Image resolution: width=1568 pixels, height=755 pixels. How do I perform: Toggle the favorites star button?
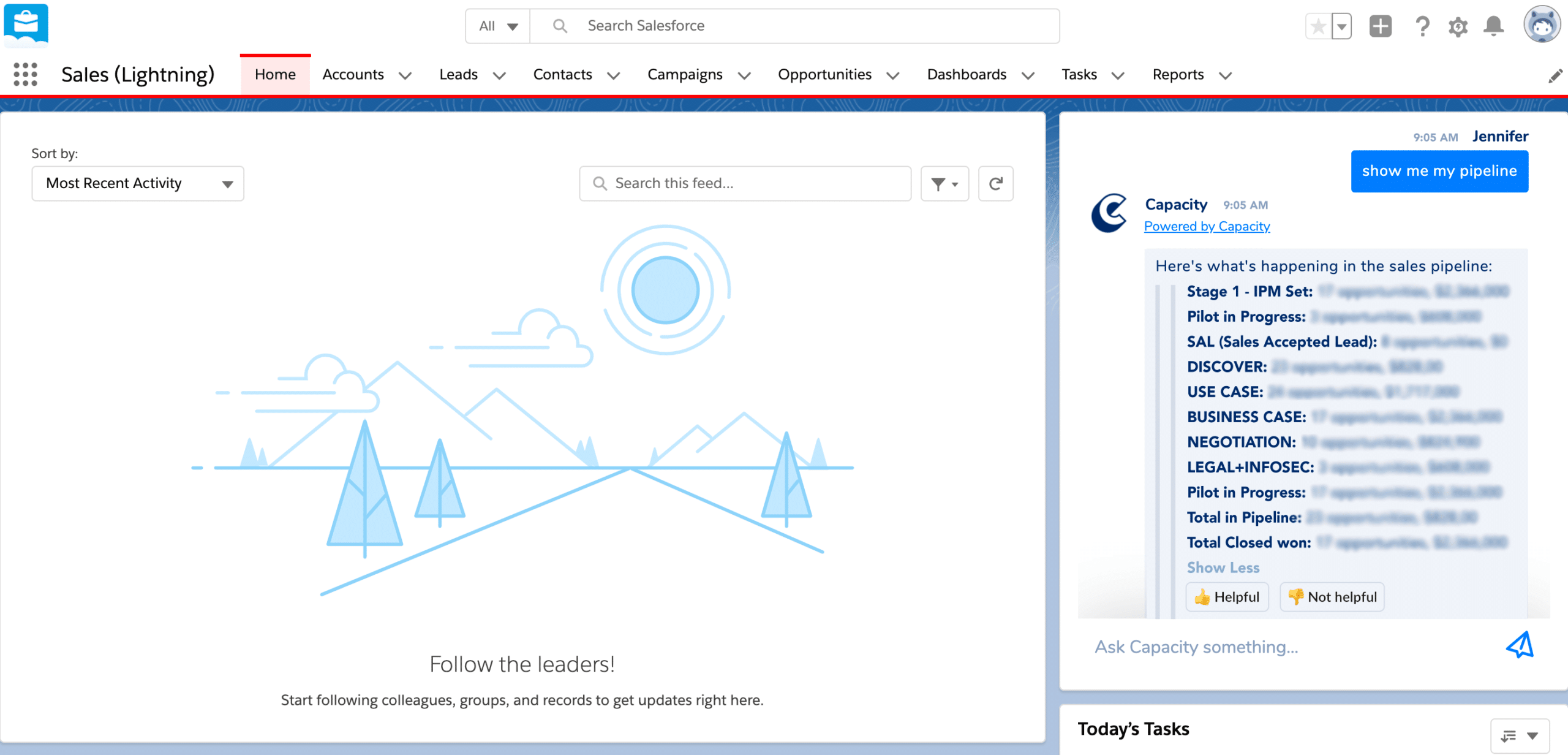coord(1318,26)
